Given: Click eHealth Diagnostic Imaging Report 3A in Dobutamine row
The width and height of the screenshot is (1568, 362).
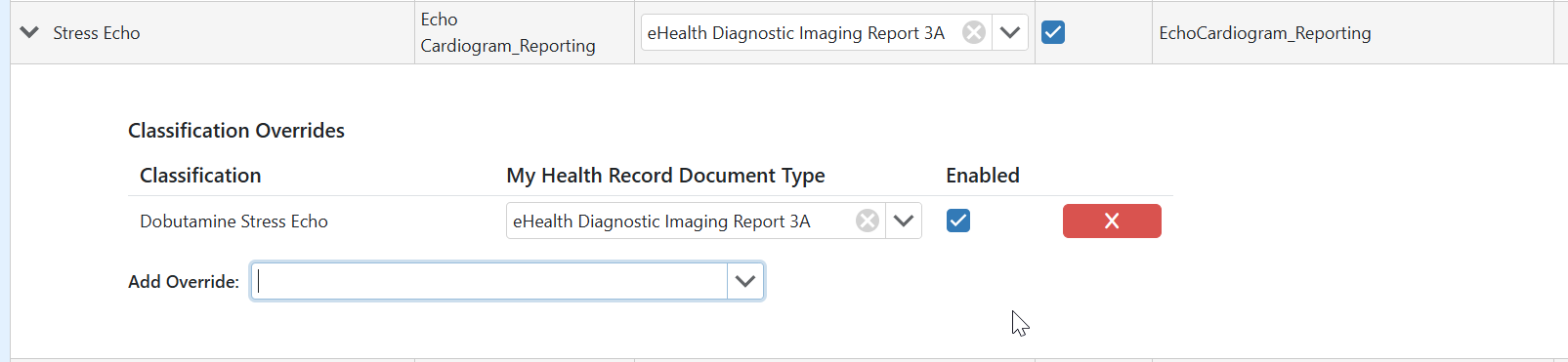Looking at the screenshot, I should click(x=661, y=221).
